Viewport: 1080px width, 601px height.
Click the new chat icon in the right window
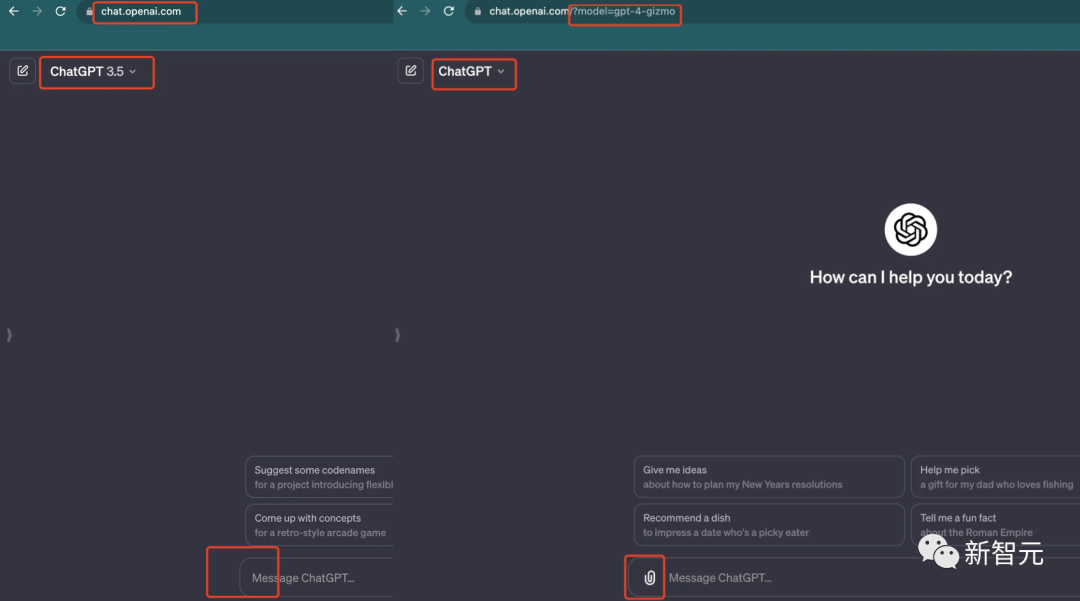pyautogui.click(x=410, y=71)
